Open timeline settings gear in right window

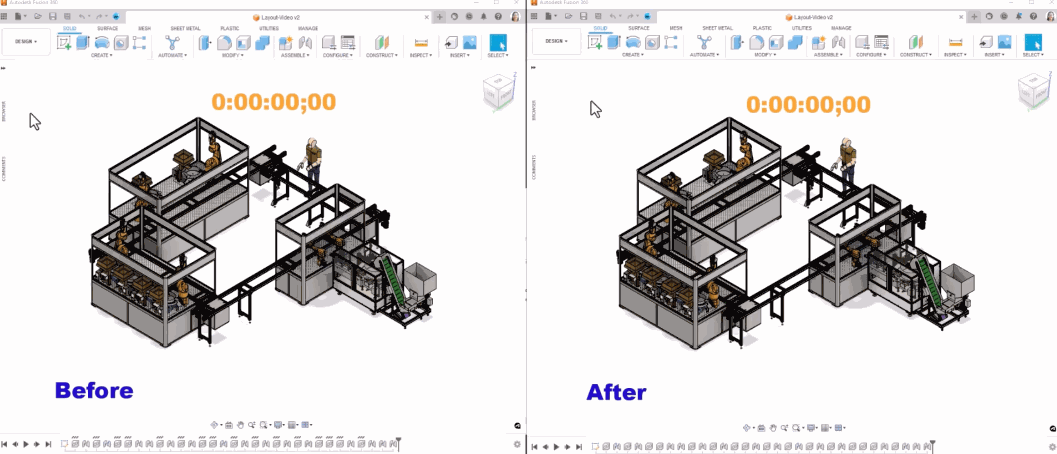click(x=1052, y=445)
